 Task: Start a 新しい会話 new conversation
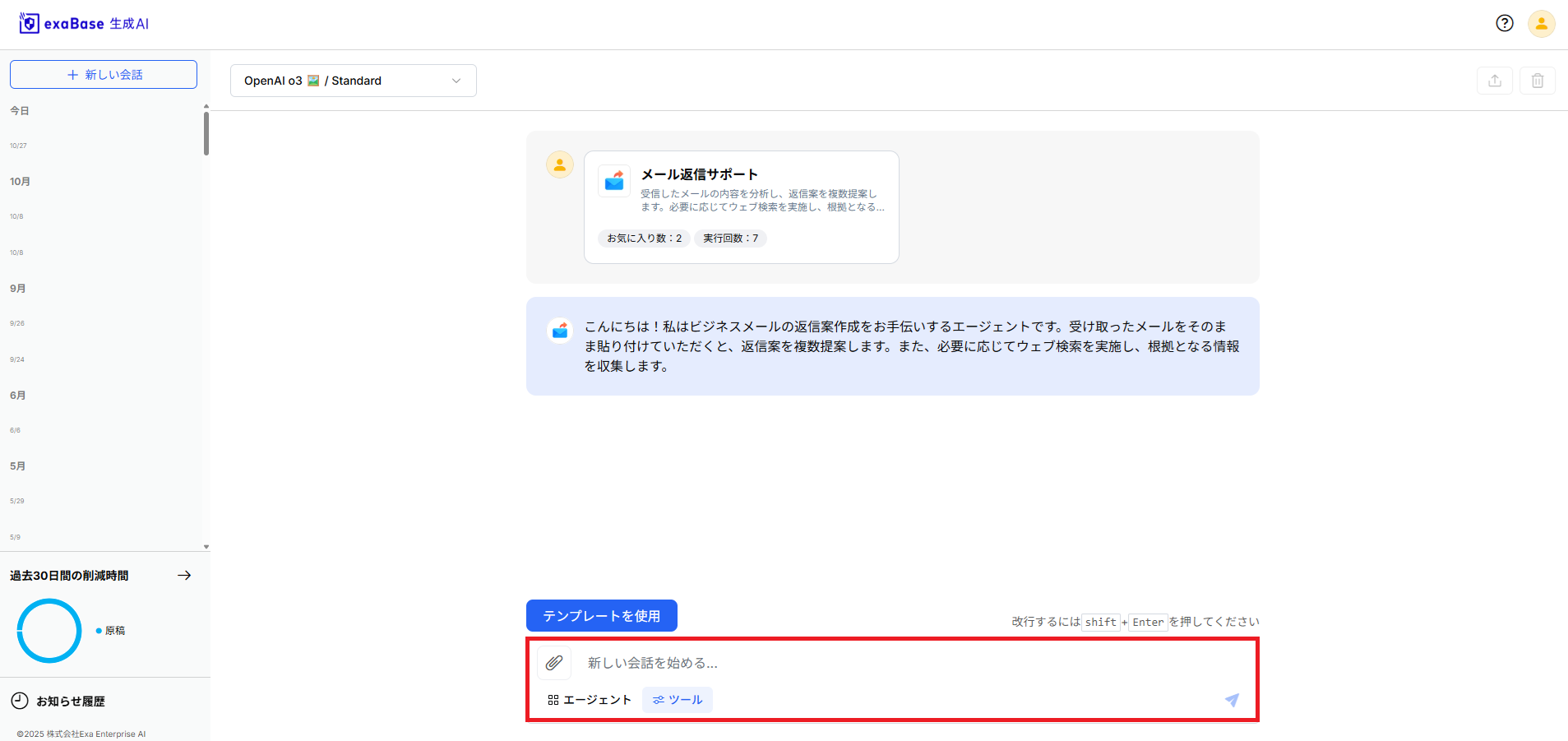tap(104, 74)
